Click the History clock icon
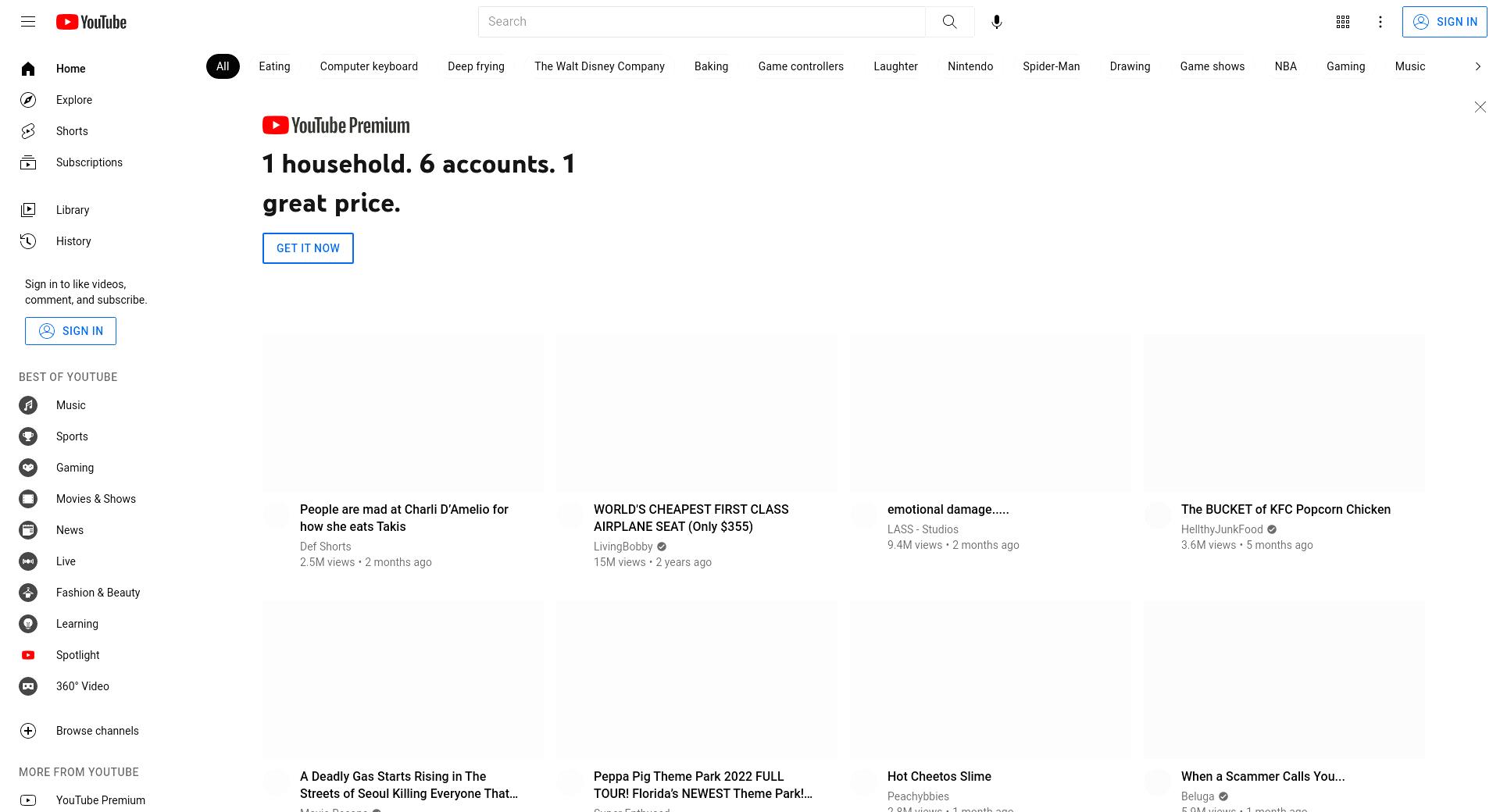The width and height of the screenshot is (1500, 812). 28,241
